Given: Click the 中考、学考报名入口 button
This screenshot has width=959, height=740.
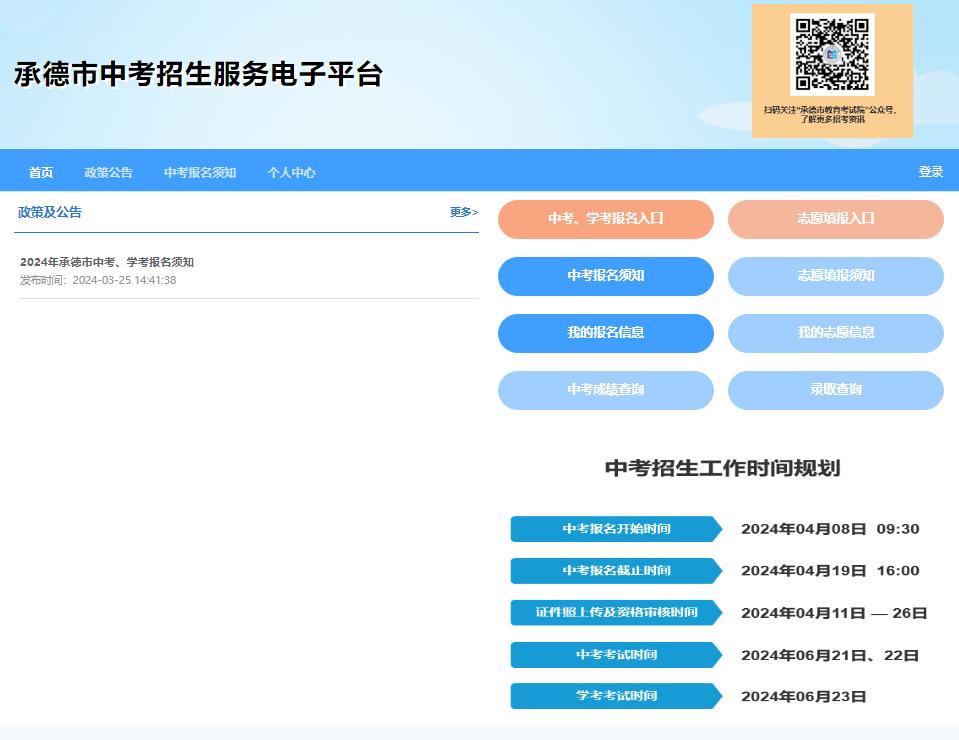Looking at the screenshot, I should [x=605, y=219].
